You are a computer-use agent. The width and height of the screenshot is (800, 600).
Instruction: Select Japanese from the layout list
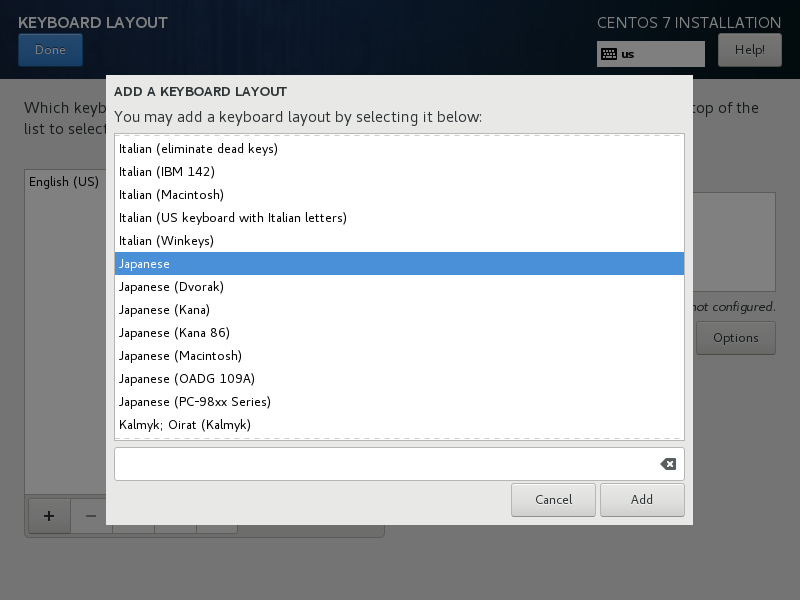tap(399, 264)
